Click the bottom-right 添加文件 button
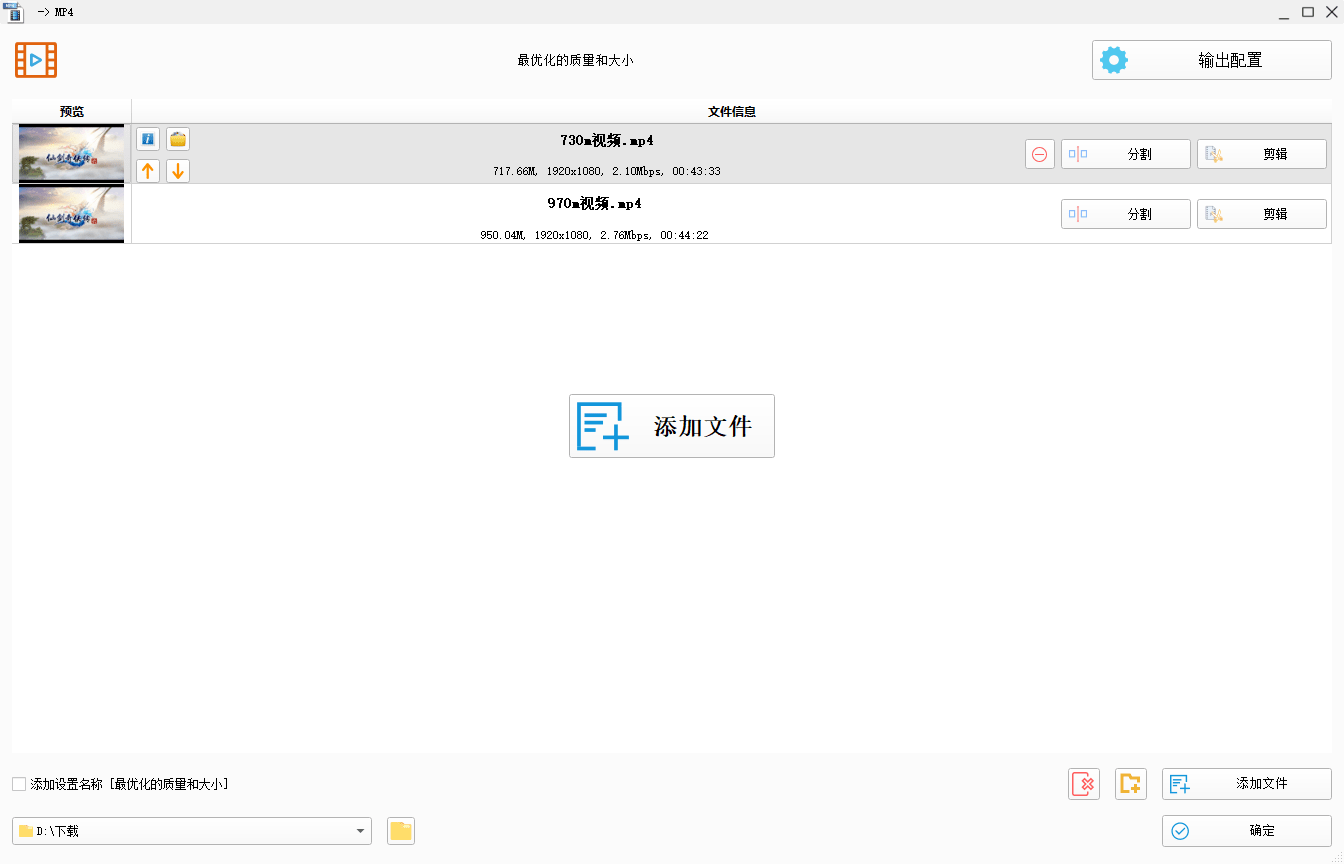Image resolution: width=1344 pixels, height=864 pixels. (1246, 784)
